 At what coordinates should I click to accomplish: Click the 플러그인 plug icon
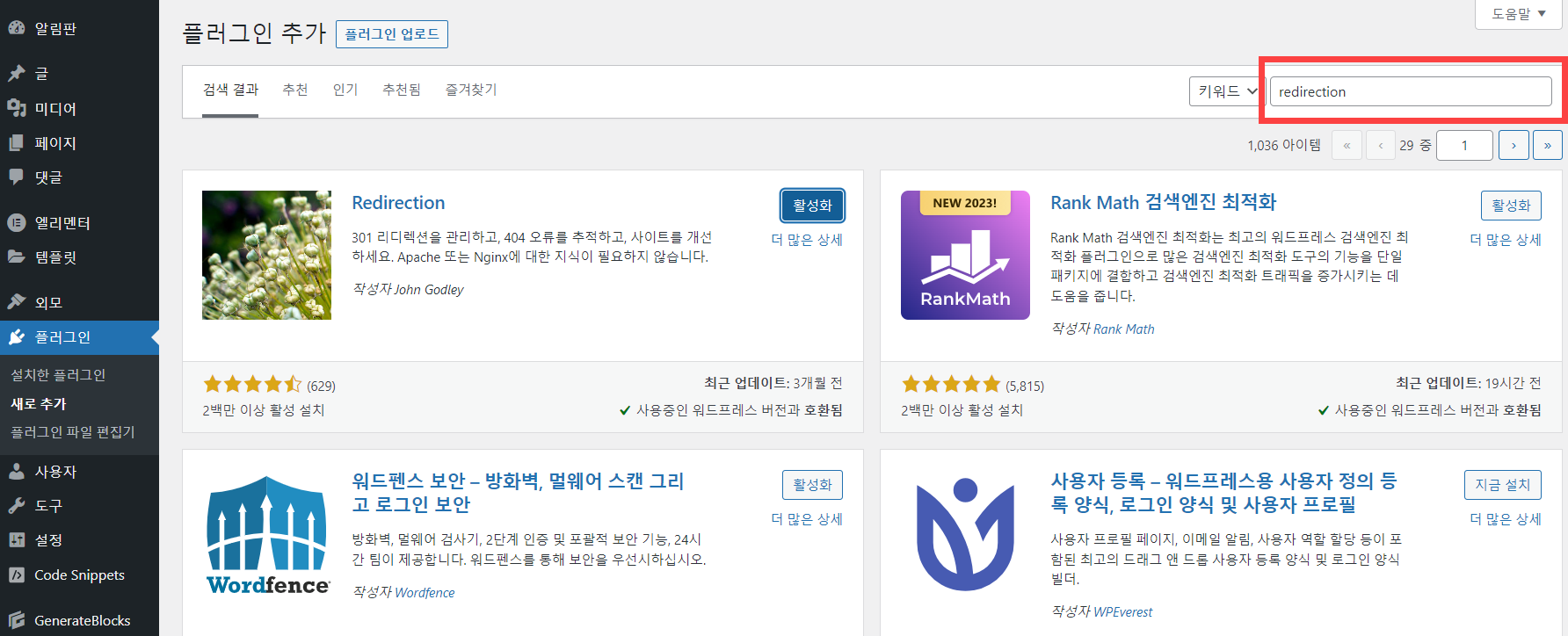[x=17, y=336]
